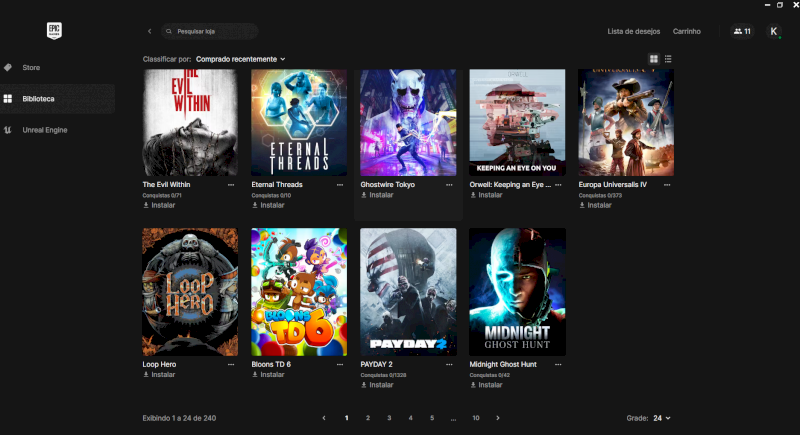Go back with the left arrow

(149, 31)
